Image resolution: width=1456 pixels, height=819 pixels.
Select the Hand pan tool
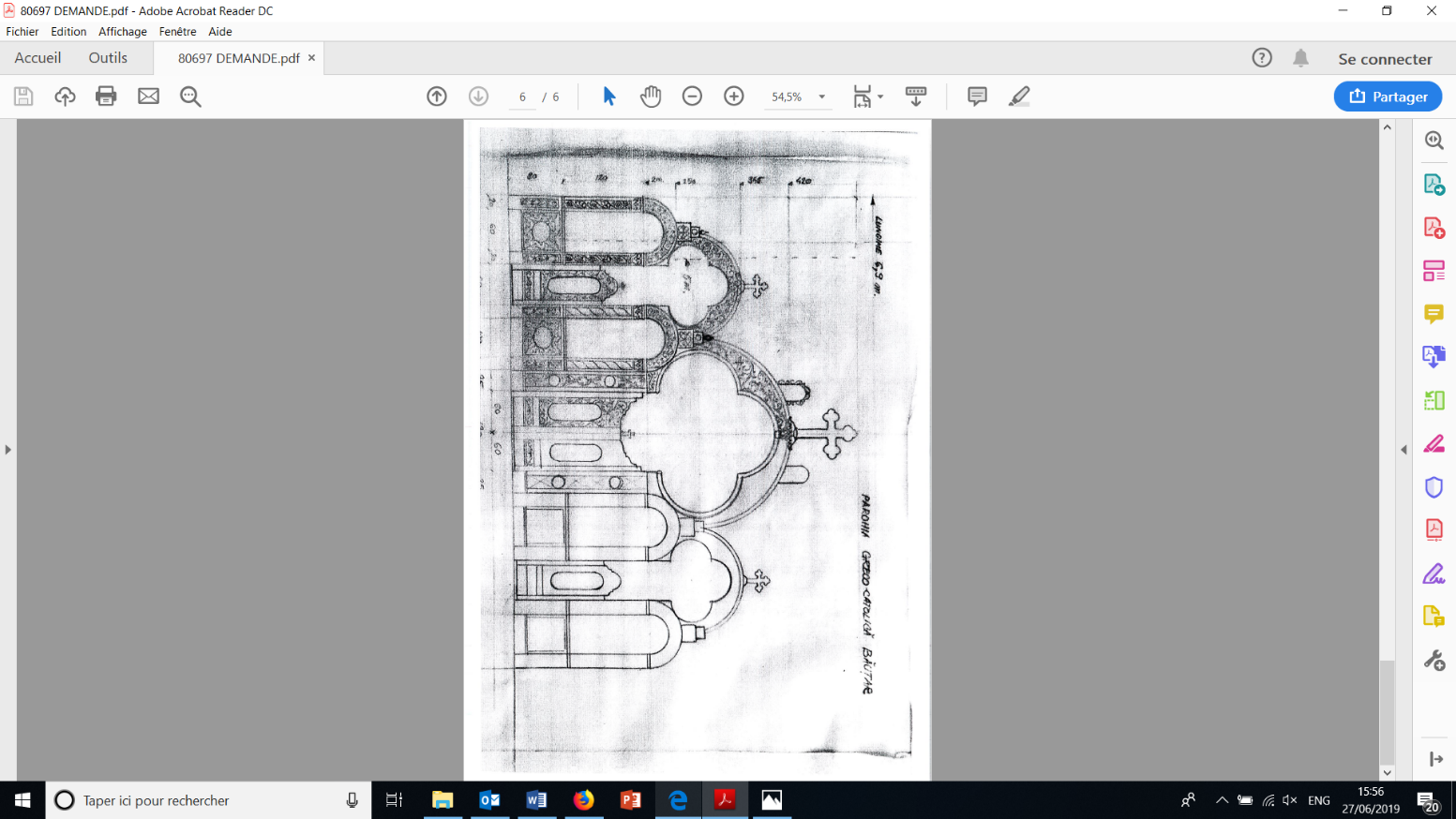click(x=651, y=97)
